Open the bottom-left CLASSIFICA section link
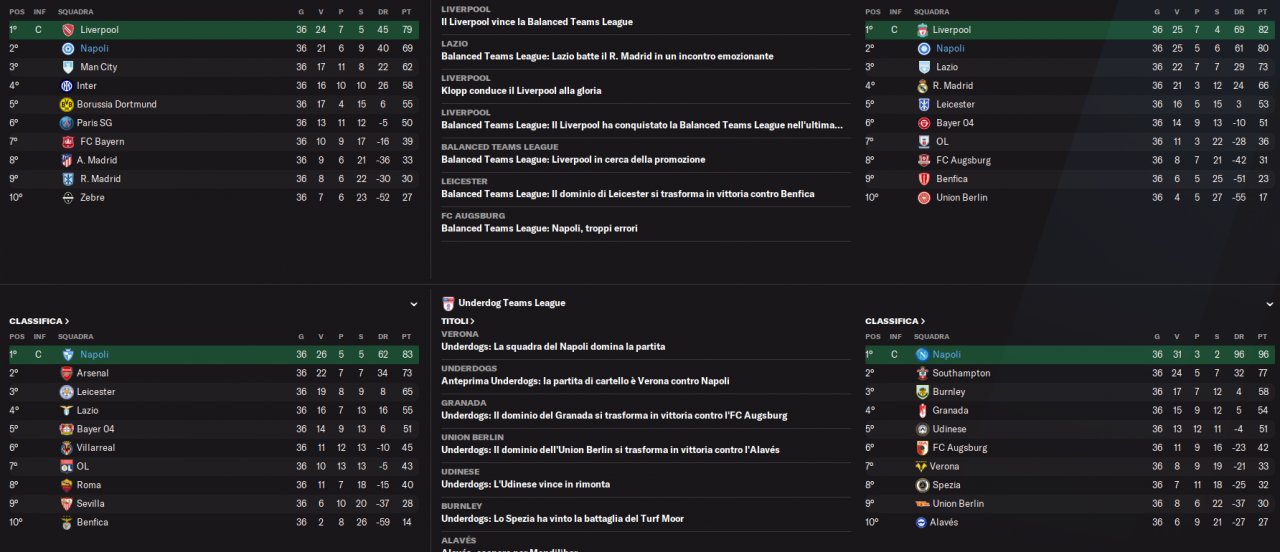 tap(39, 321)
